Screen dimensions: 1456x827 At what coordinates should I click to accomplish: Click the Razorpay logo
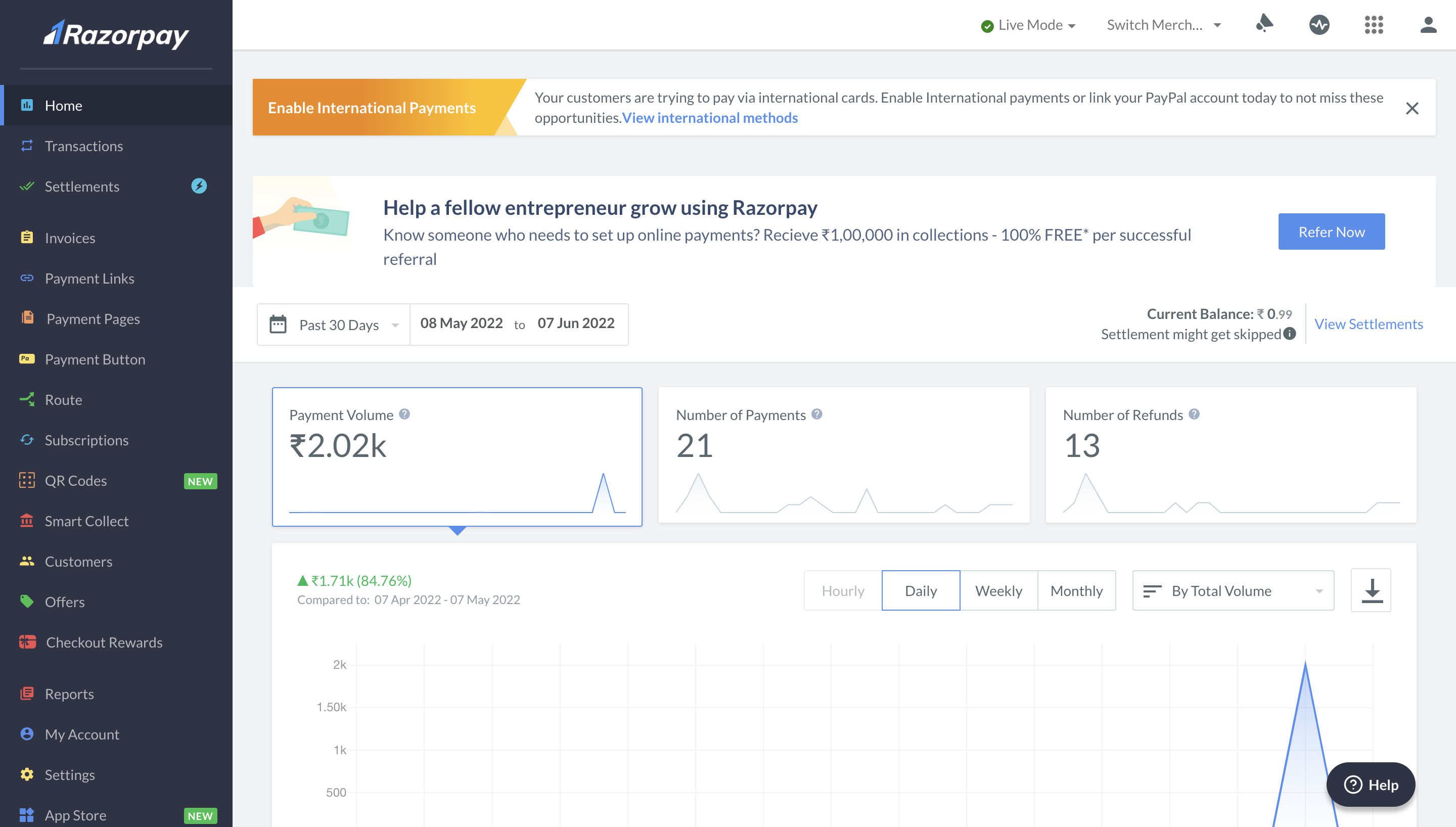[116, 34]
